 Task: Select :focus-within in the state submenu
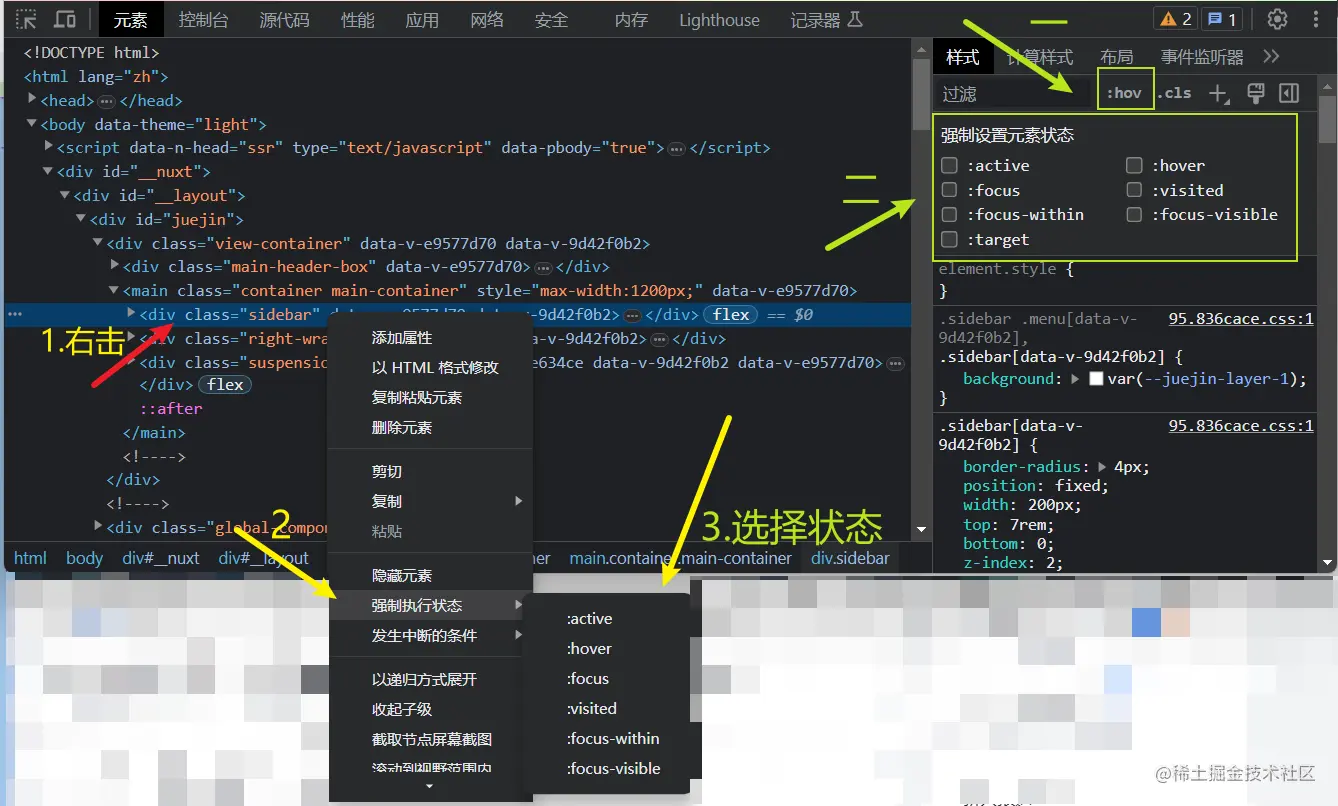coord(613,739)
